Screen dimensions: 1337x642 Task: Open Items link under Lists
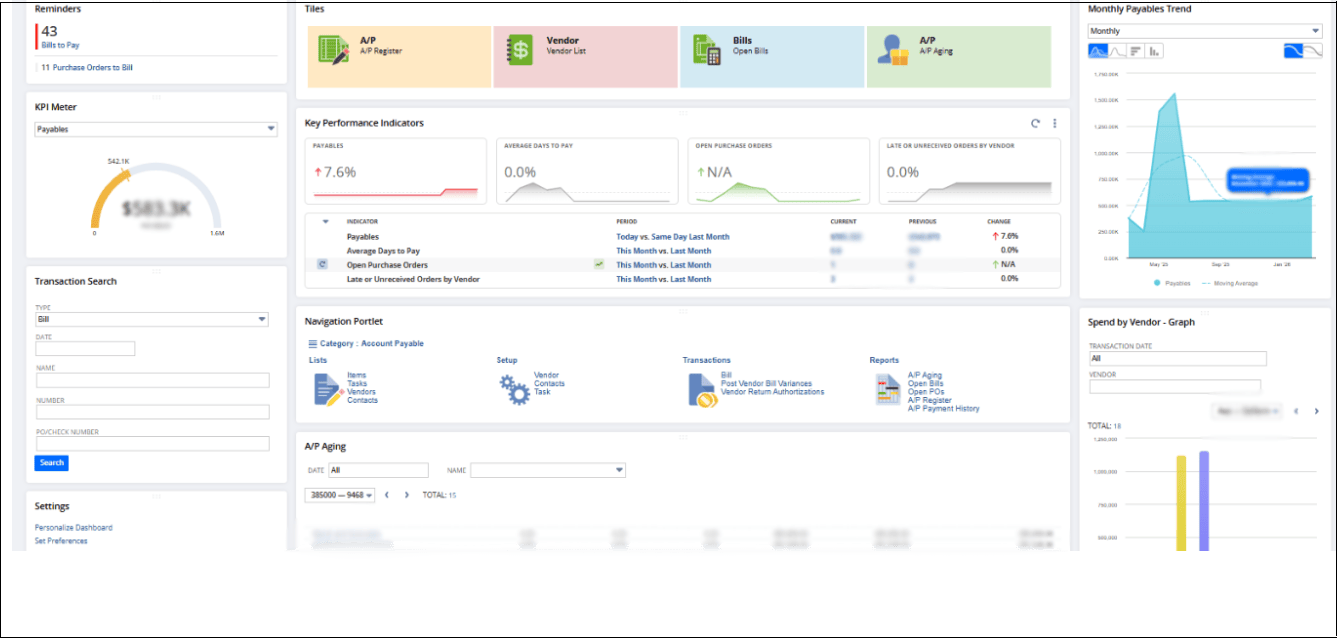[x=357, y=375]
